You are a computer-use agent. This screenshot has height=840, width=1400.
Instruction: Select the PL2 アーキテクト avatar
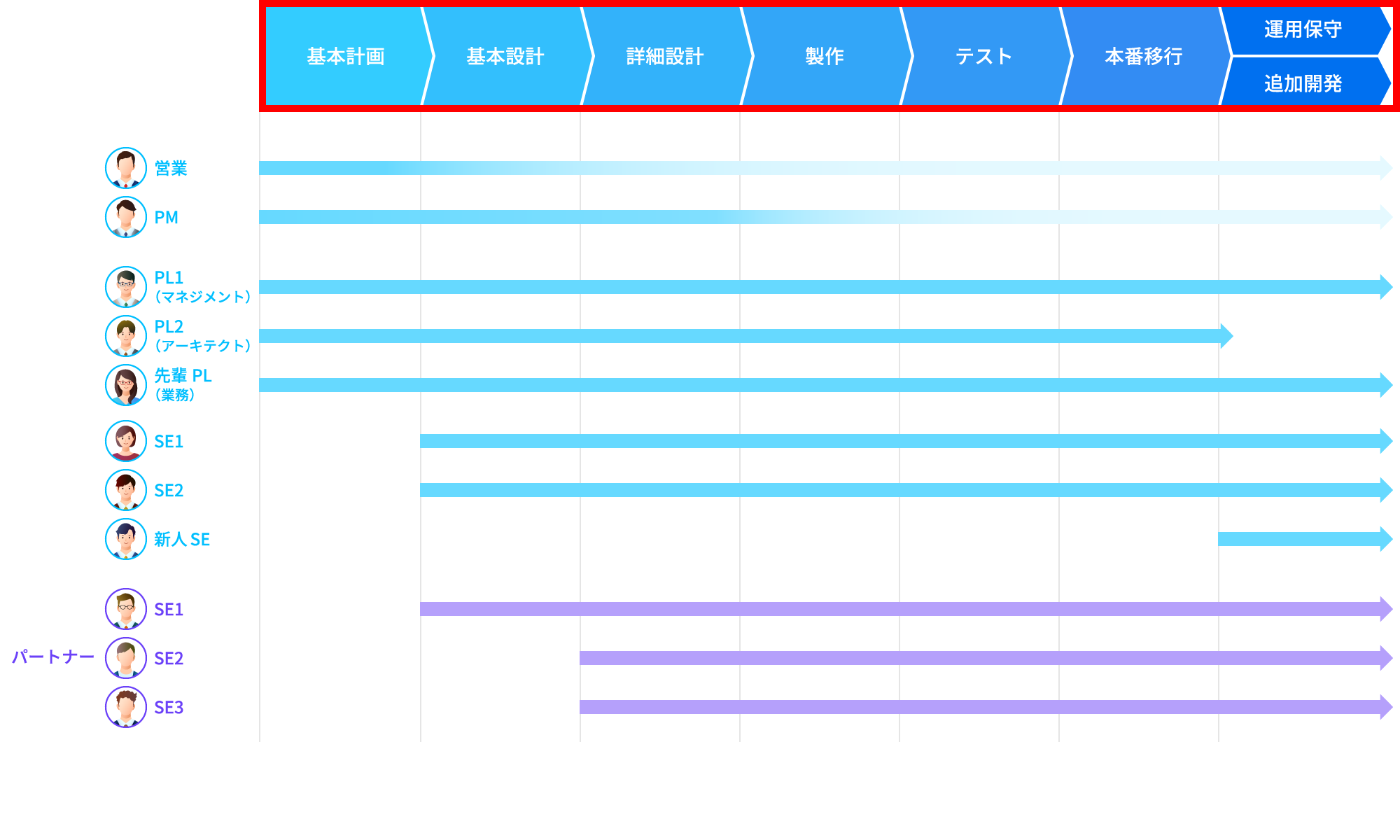(126, 336)
